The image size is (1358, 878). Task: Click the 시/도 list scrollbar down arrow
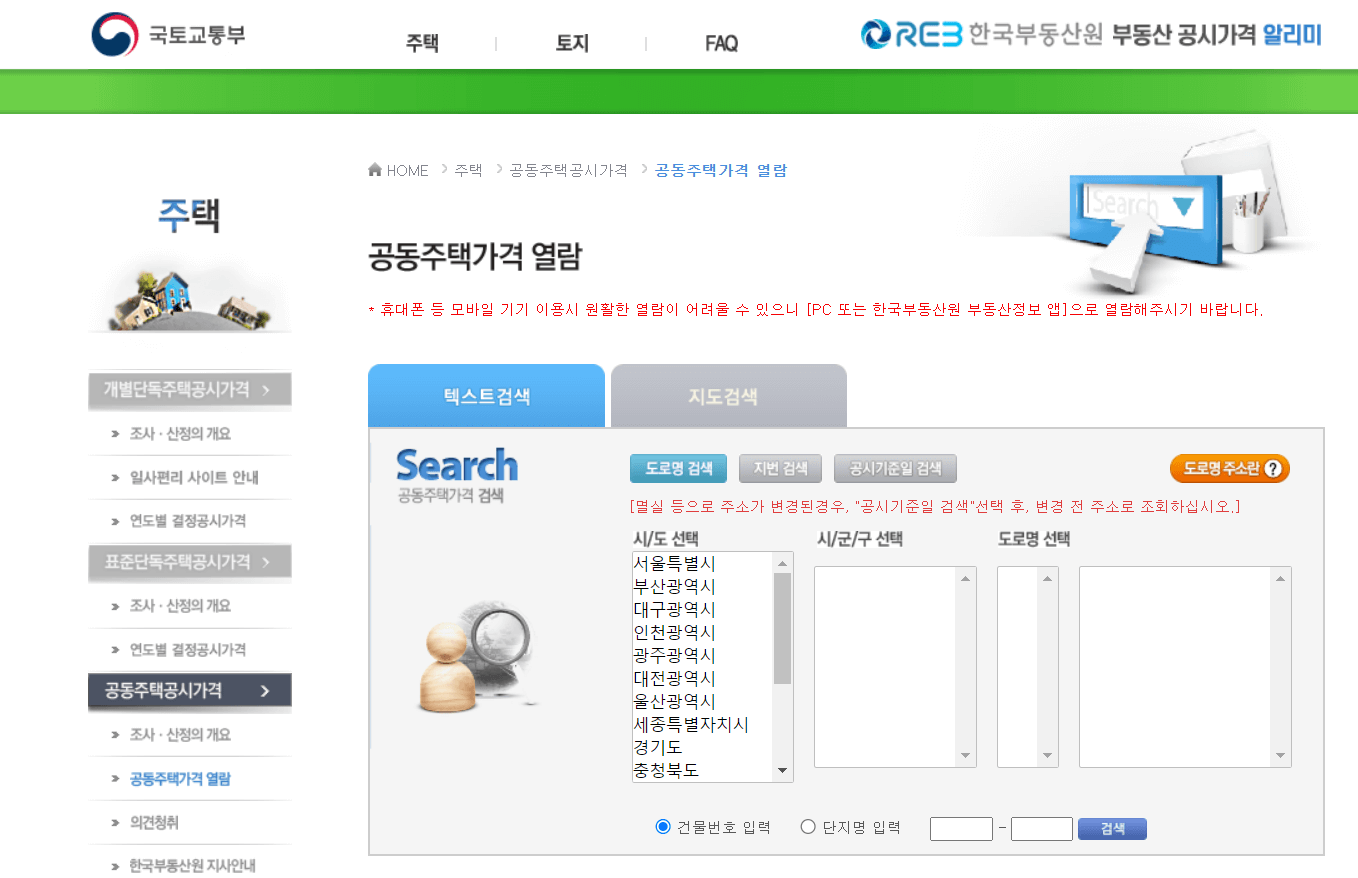point(783,769)
